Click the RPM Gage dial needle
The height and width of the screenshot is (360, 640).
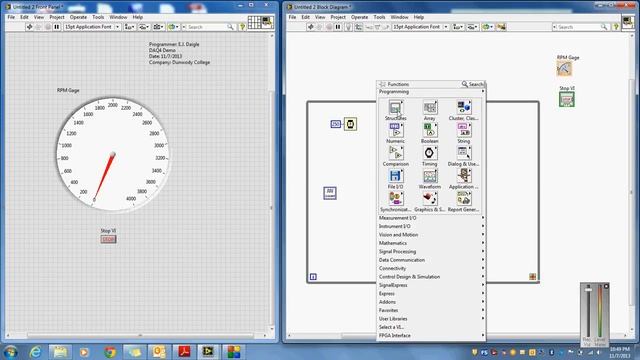(104, 177)
